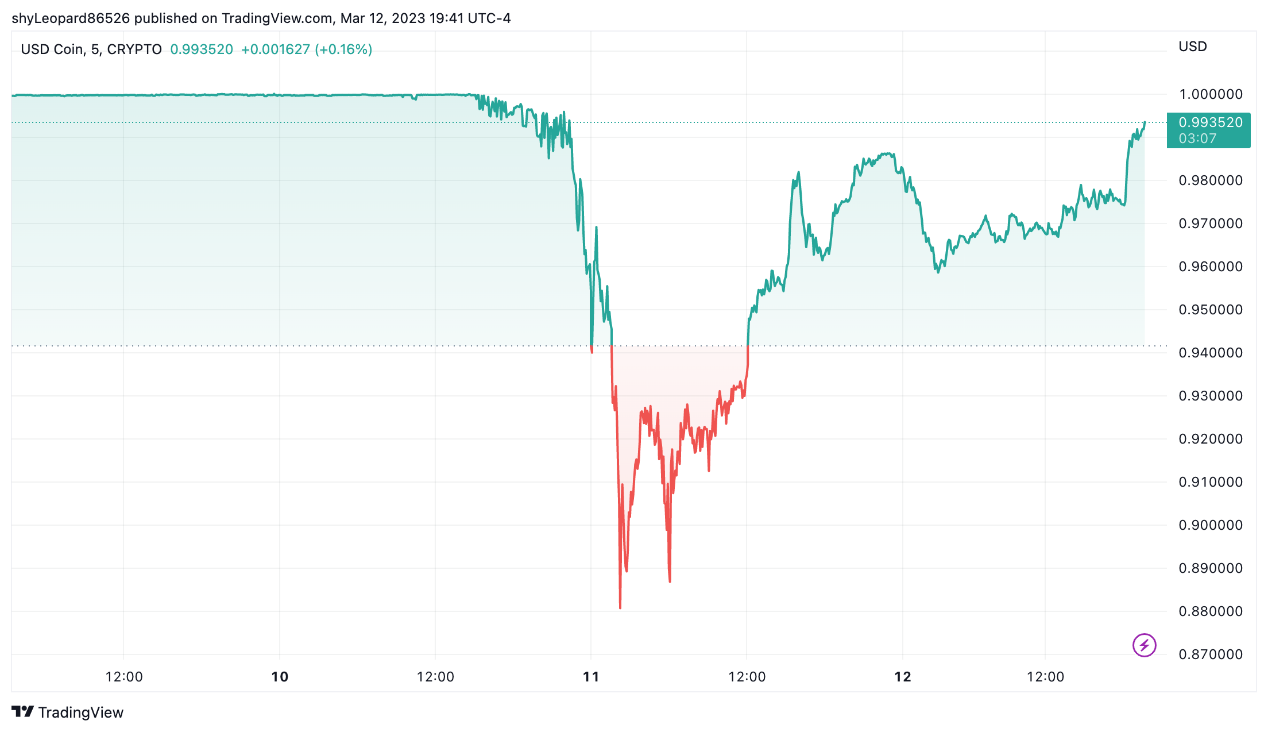Viewport: 1268px width, 732px height.
Task: Click the 0.960000 price axis label
Action: (x=1210, y=266)
